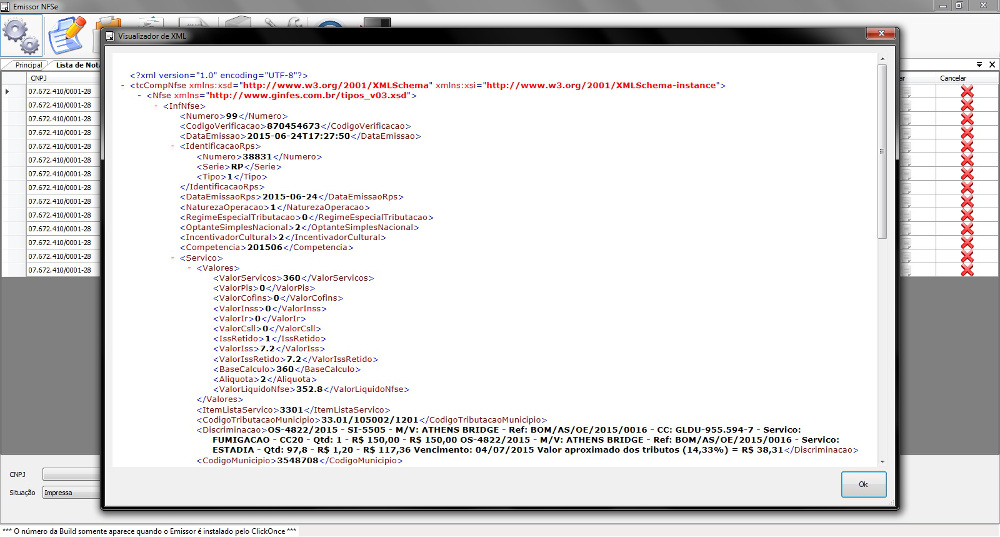The height and width of the screenshot is (537, 1000).
Task: Switch to the Principal tab
Action: pos(28,64)
